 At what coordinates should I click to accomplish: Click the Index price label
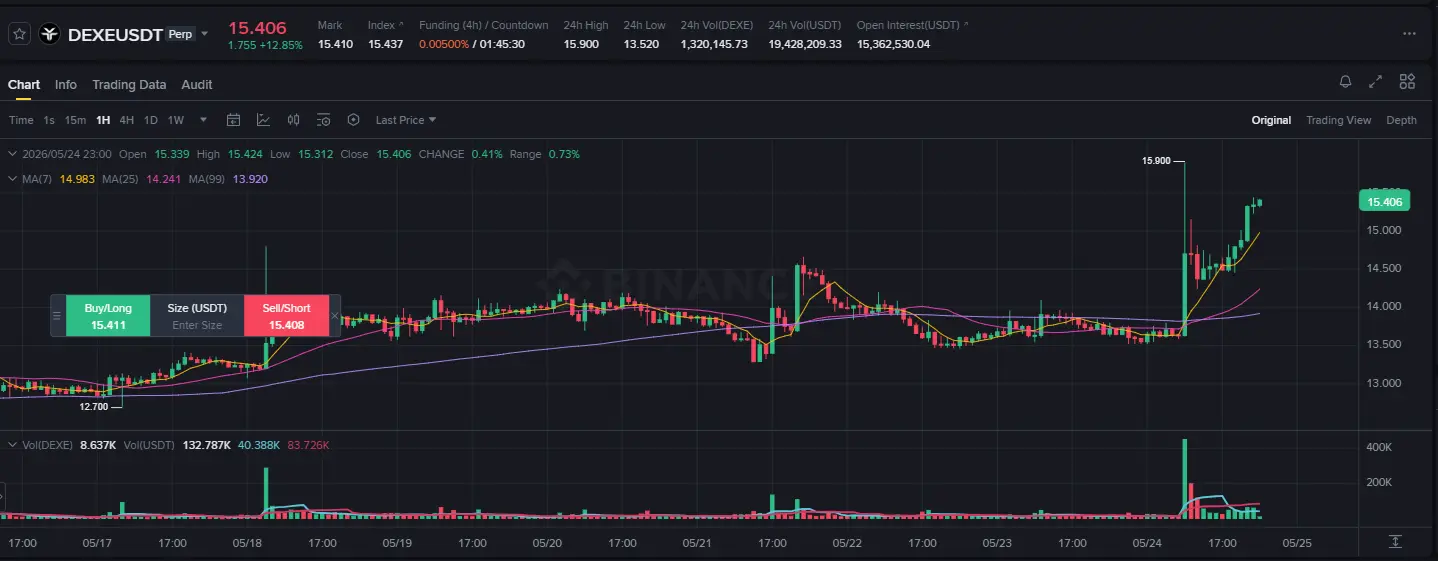tap(382, 25)
